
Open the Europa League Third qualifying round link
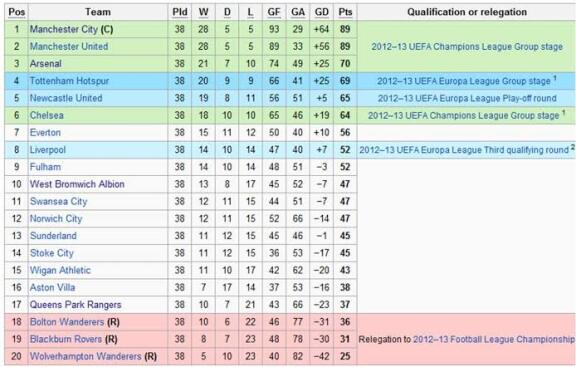464,150
